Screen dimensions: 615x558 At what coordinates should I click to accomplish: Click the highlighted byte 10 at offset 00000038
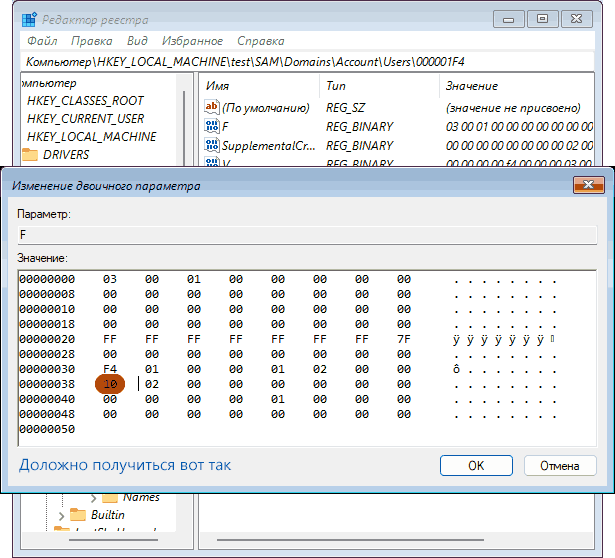tap(110, 384)
